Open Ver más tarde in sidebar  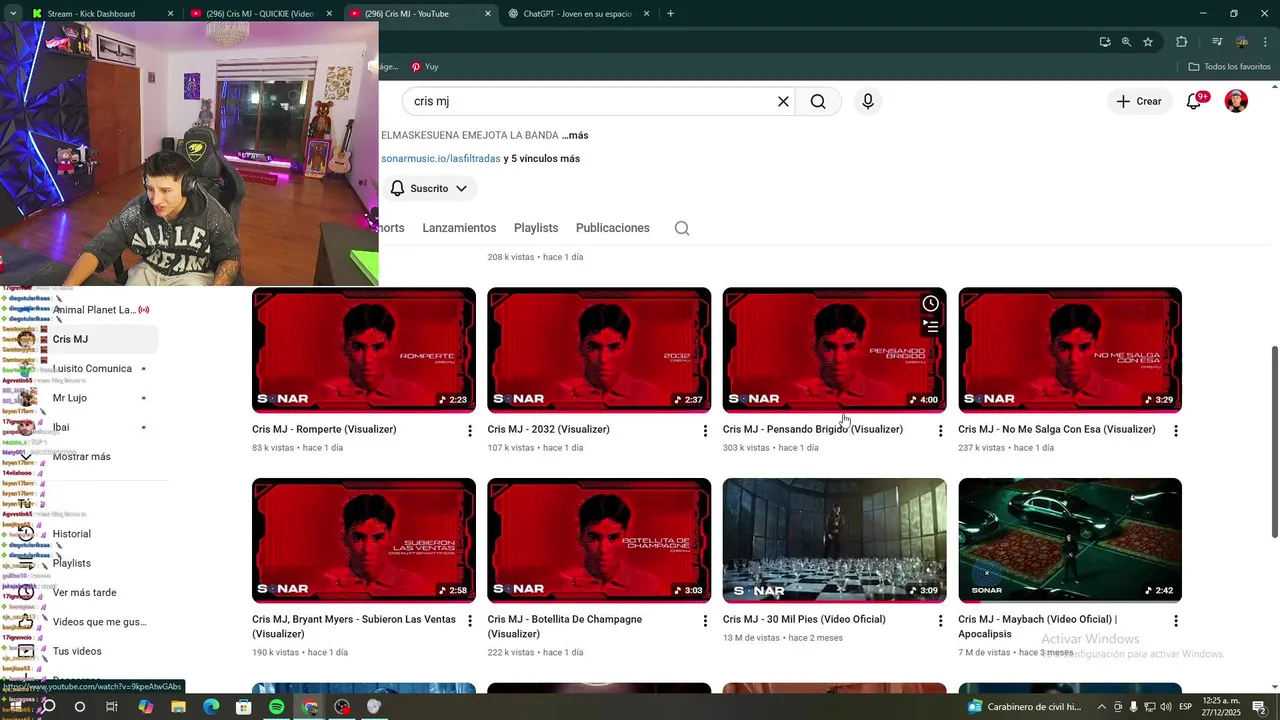[82, 593]
